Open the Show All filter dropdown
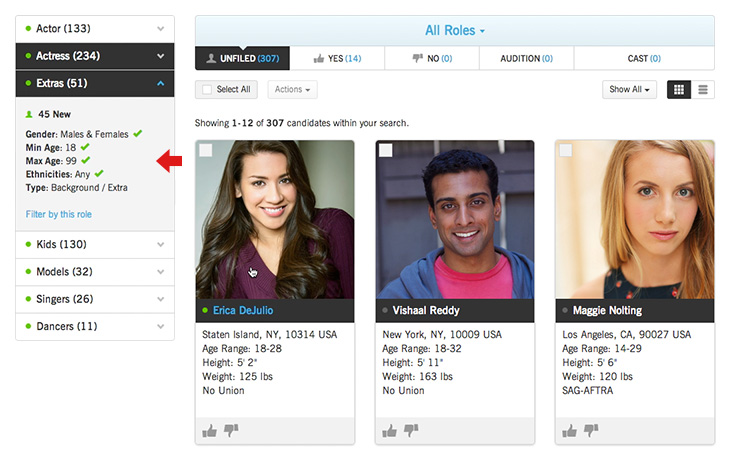The height and width of the screenshot is (463, 730). (x=630, y=90)
